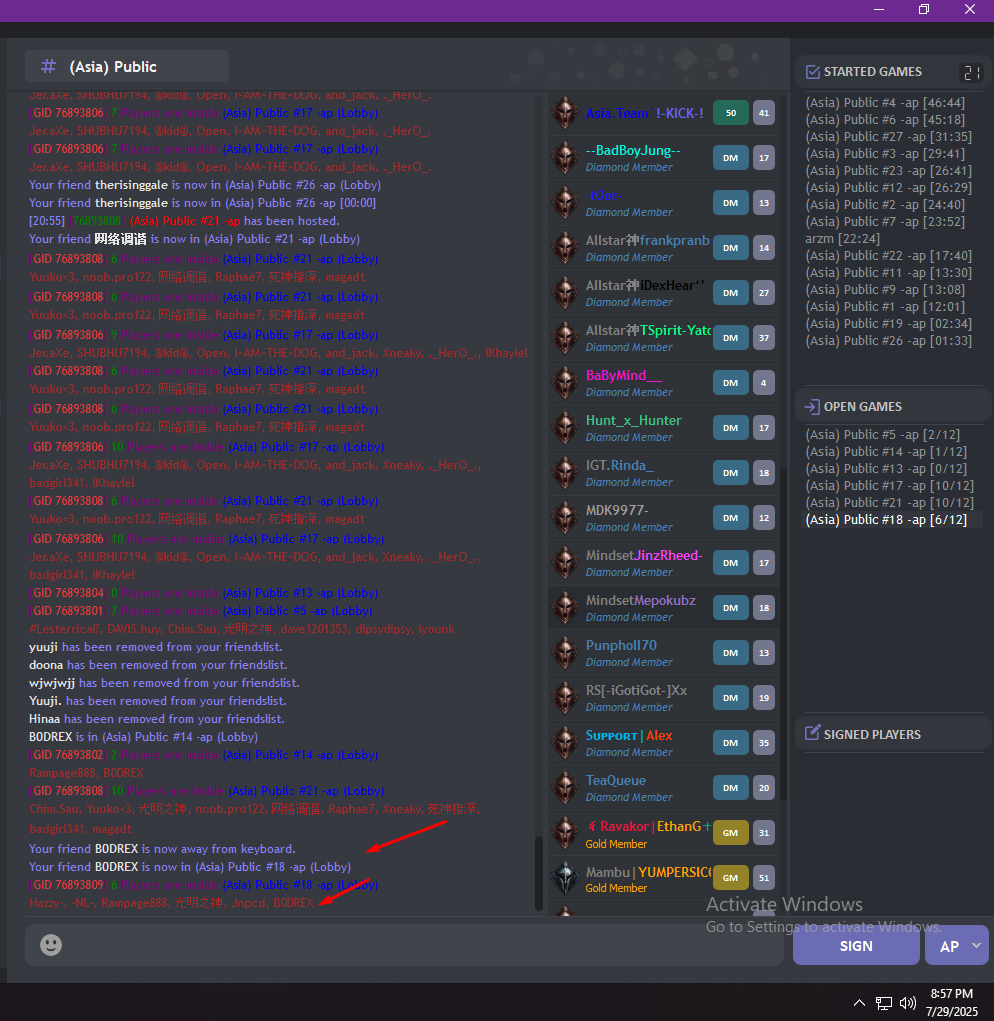The image size is (994, 1021).
Task: Open the Open Games panel header
Action: [x=892, y=406]
